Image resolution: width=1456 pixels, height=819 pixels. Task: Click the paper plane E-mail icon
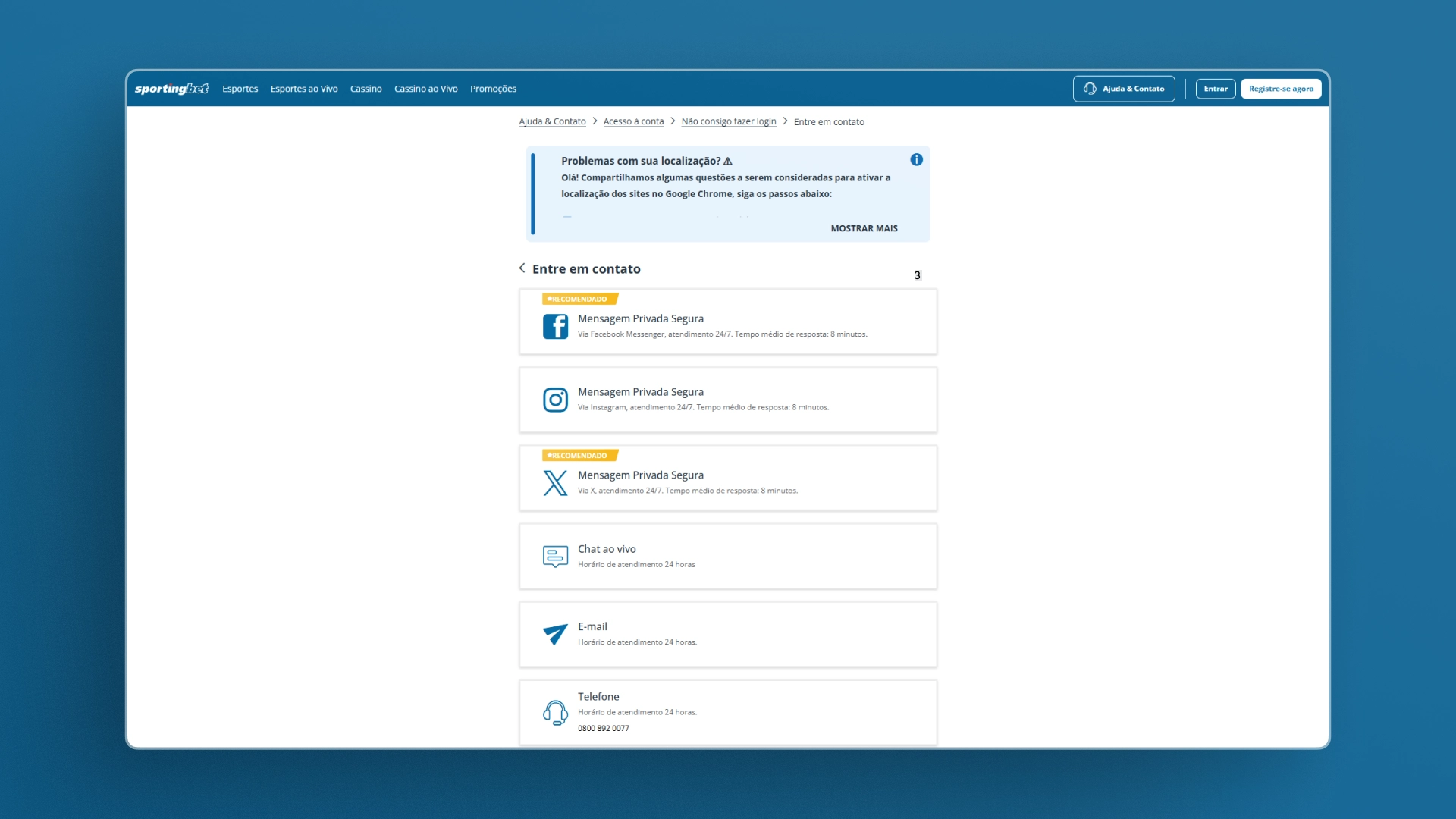[555, 634]
